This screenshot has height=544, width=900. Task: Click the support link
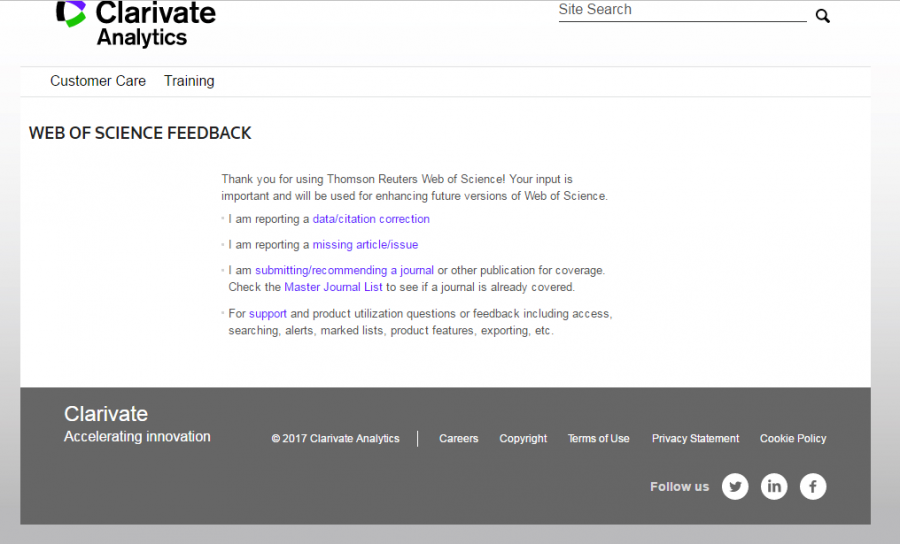267,314
